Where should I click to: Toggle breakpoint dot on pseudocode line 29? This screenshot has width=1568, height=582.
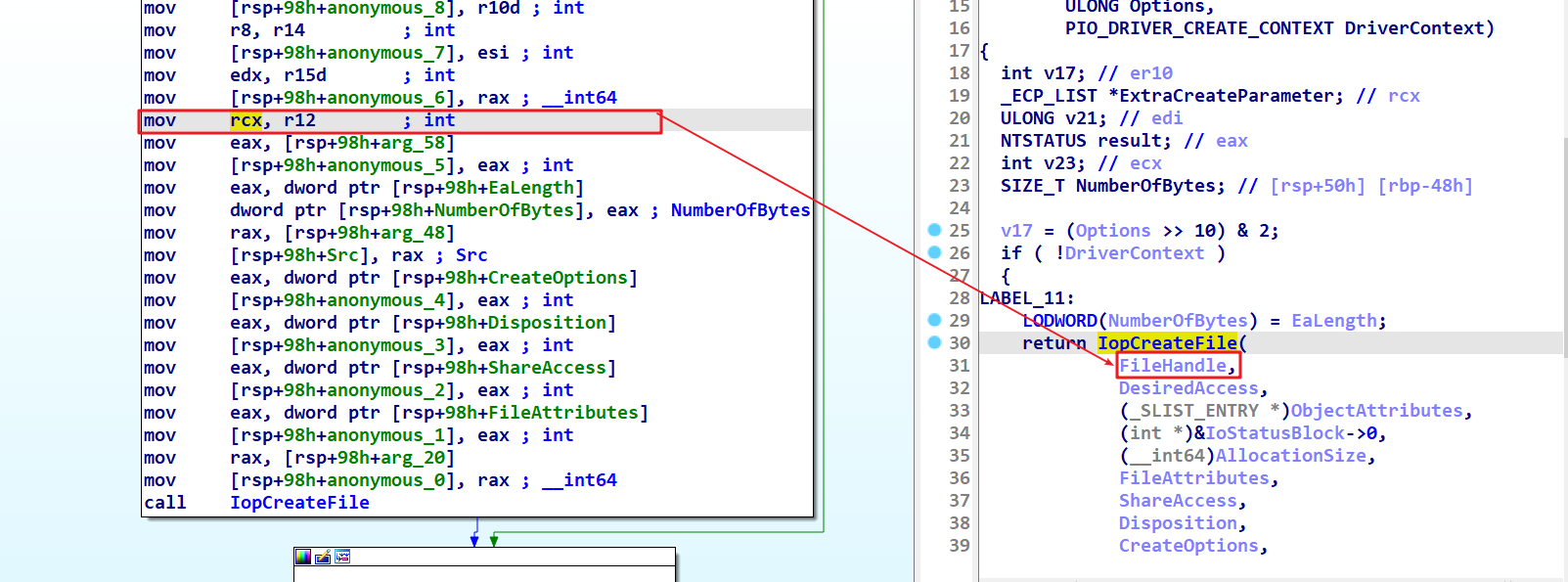pyautogui.click(x=934, y=320)
